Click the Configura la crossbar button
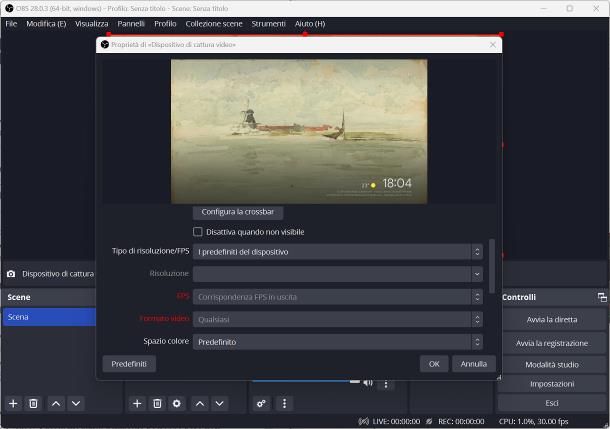Image resolution: width=610 pixels, height=429 pixels. (x=238, y=212)
